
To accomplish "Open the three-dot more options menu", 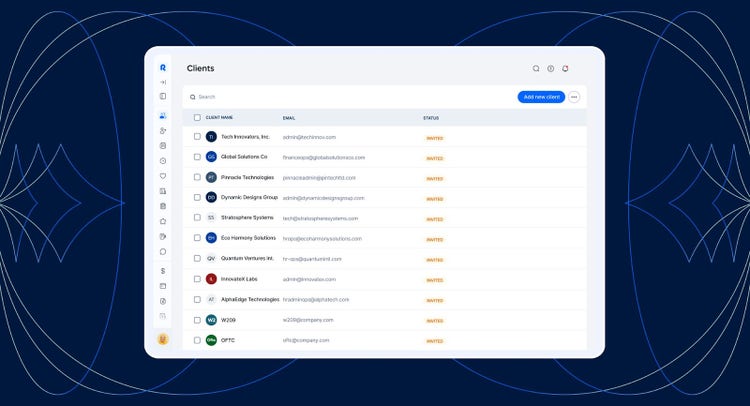I will pos(574,97).
